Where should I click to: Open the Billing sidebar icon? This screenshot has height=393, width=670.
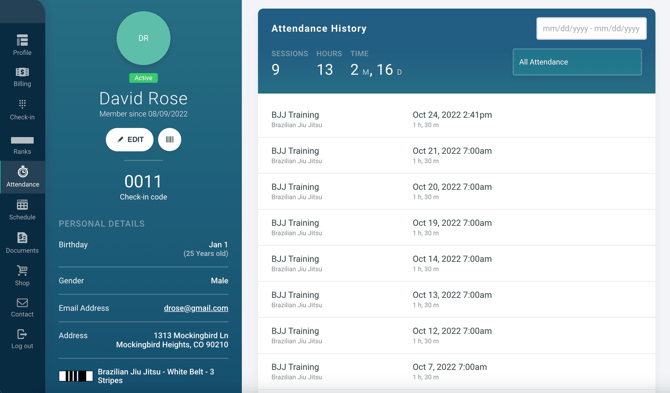(x=22, y=72)
